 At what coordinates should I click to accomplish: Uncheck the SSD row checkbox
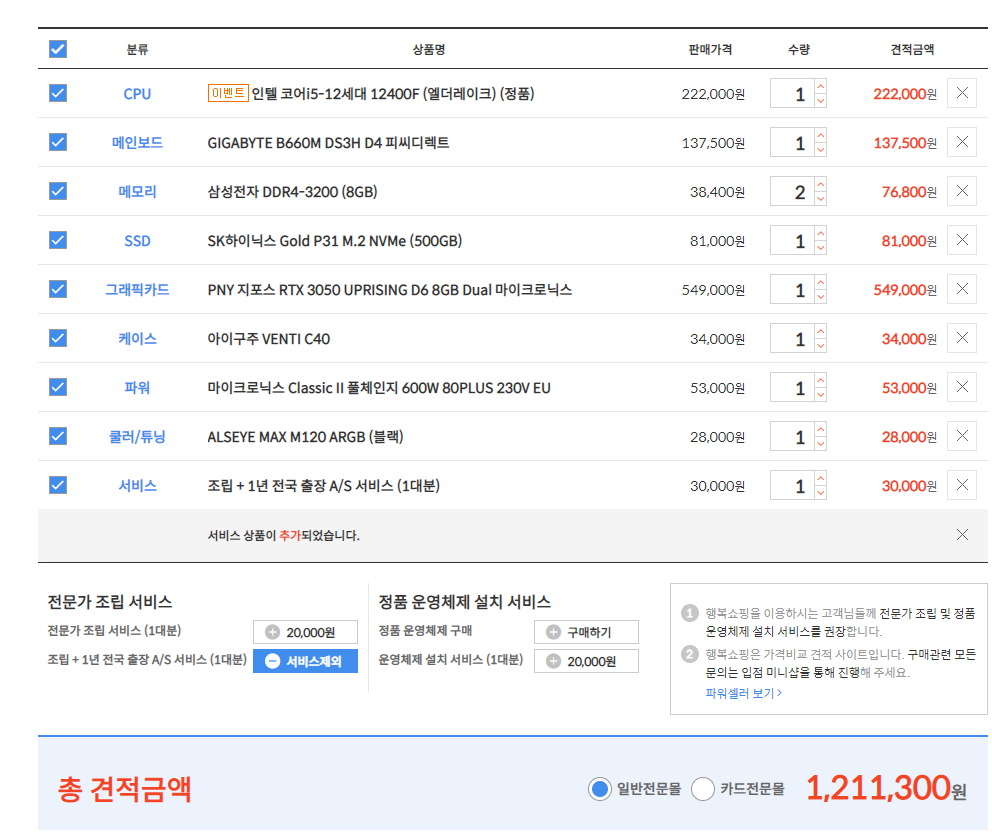pos(58,240)
